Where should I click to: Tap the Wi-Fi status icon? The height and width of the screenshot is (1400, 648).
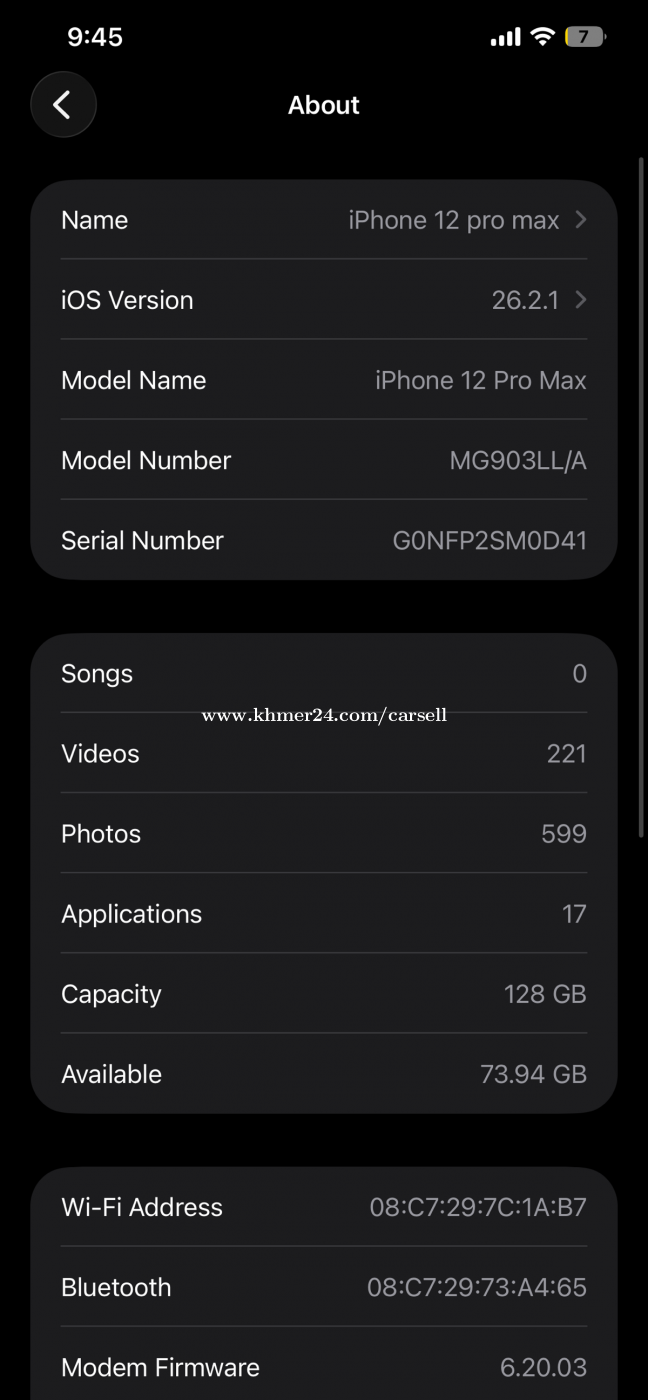point(543,37)
